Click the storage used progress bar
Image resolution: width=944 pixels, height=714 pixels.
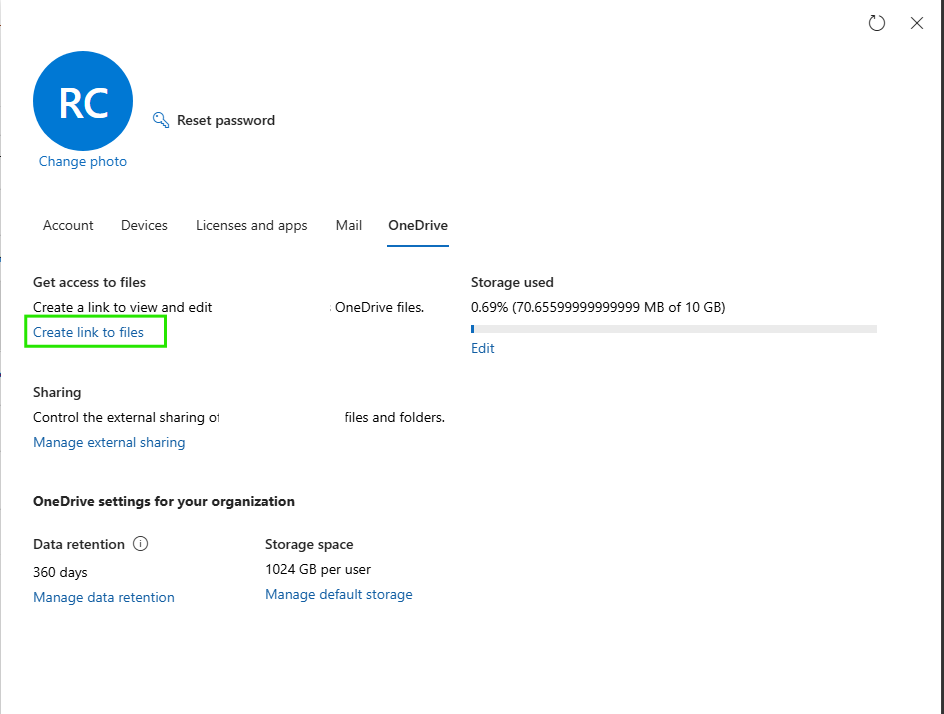(674, 329)
